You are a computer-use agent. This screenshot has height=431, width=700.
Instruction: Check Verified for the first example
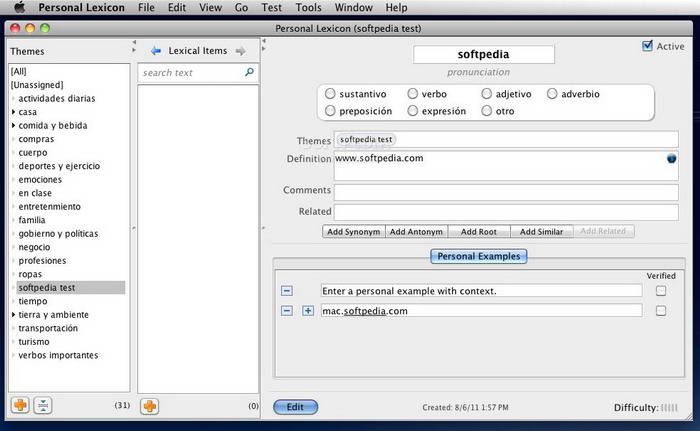tap(661, 291)
